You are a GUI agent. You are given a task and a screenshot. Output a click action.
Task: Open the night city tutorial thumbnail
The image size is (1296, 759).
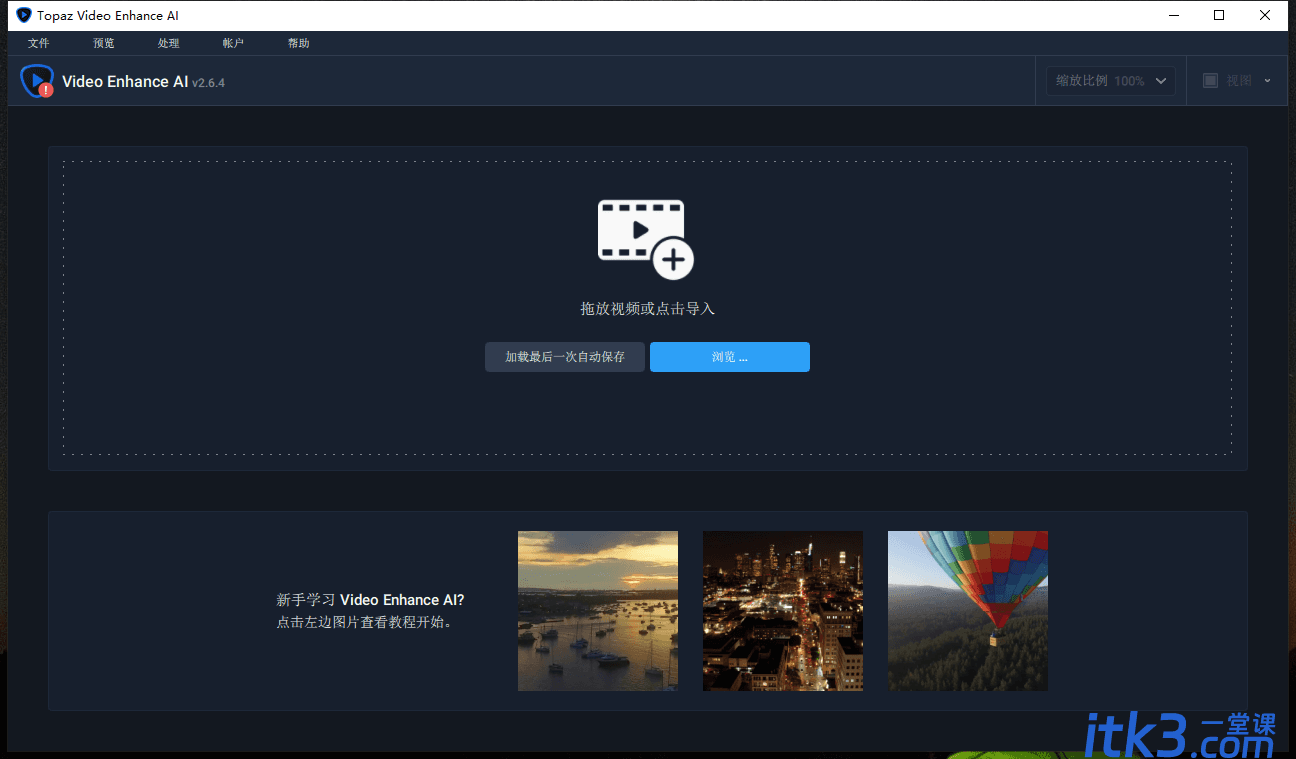[783, 611]
